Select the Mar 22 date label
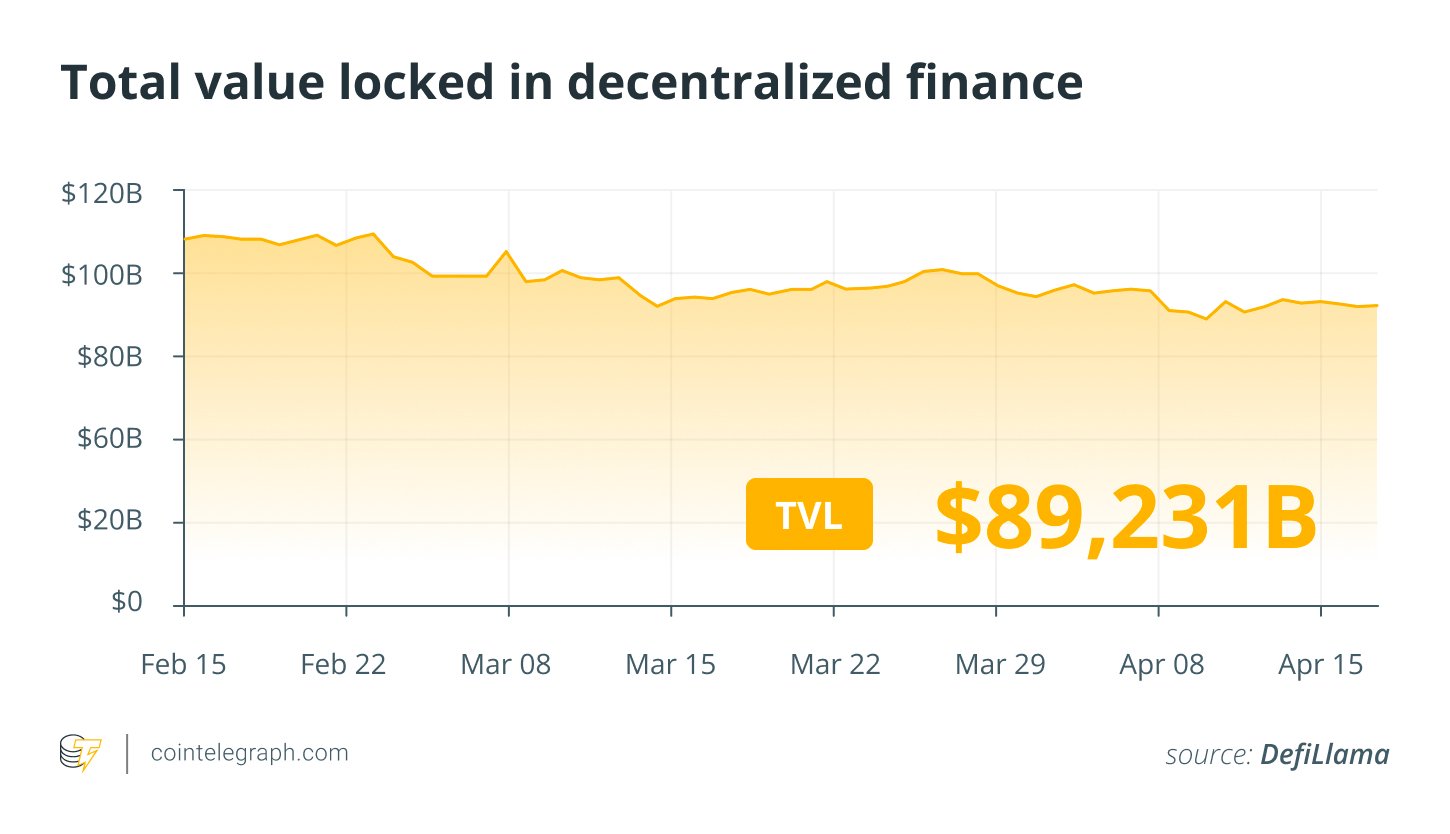The height and width of the screenshot is (834, 1450). 835,664
